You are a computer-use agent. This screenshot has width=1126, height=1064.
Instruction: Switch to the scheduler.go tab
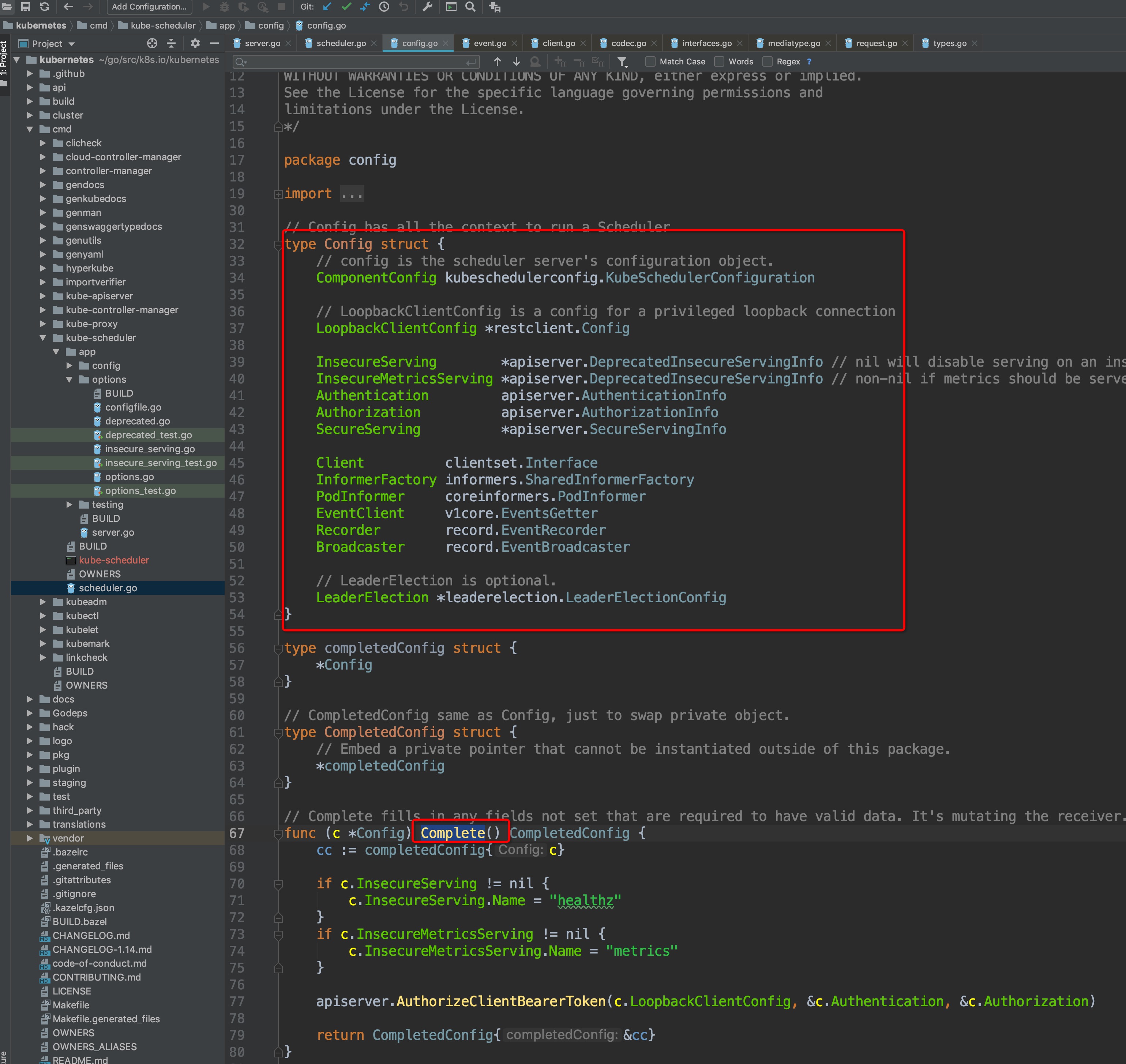point(340,44)
